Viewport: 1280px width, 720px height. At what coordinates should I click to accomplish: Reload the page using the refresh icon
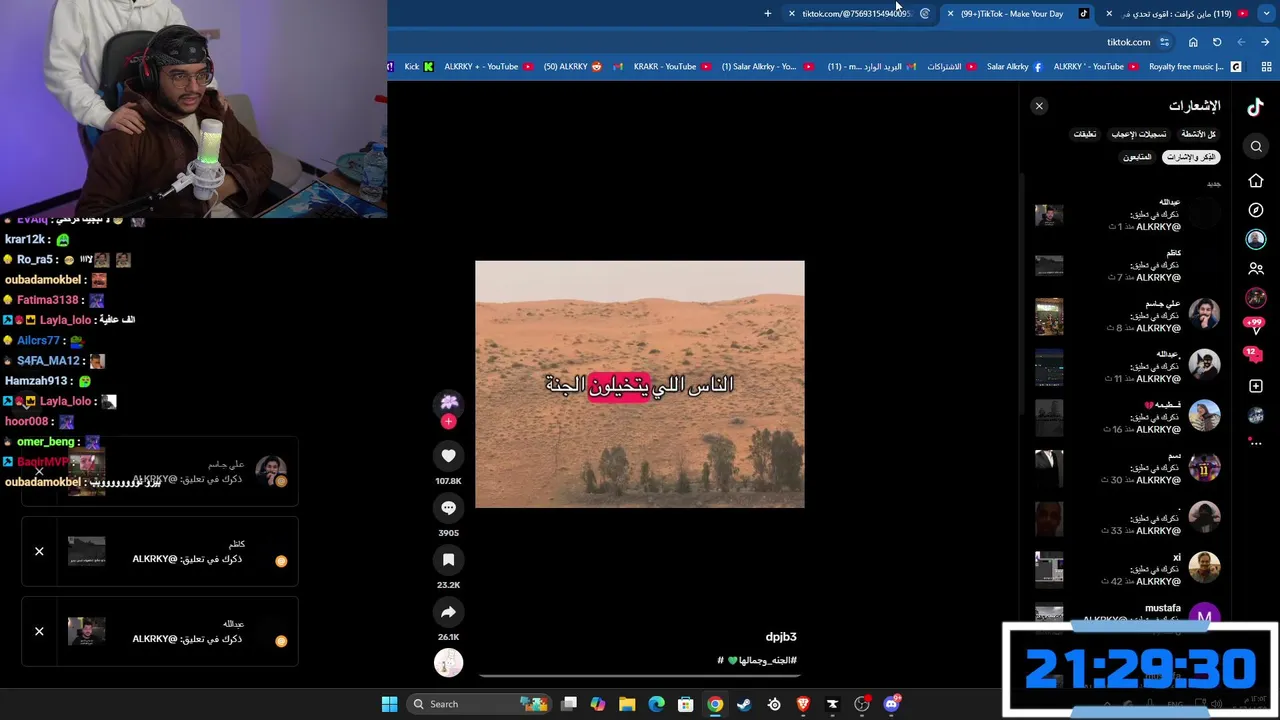[1217, 42]
